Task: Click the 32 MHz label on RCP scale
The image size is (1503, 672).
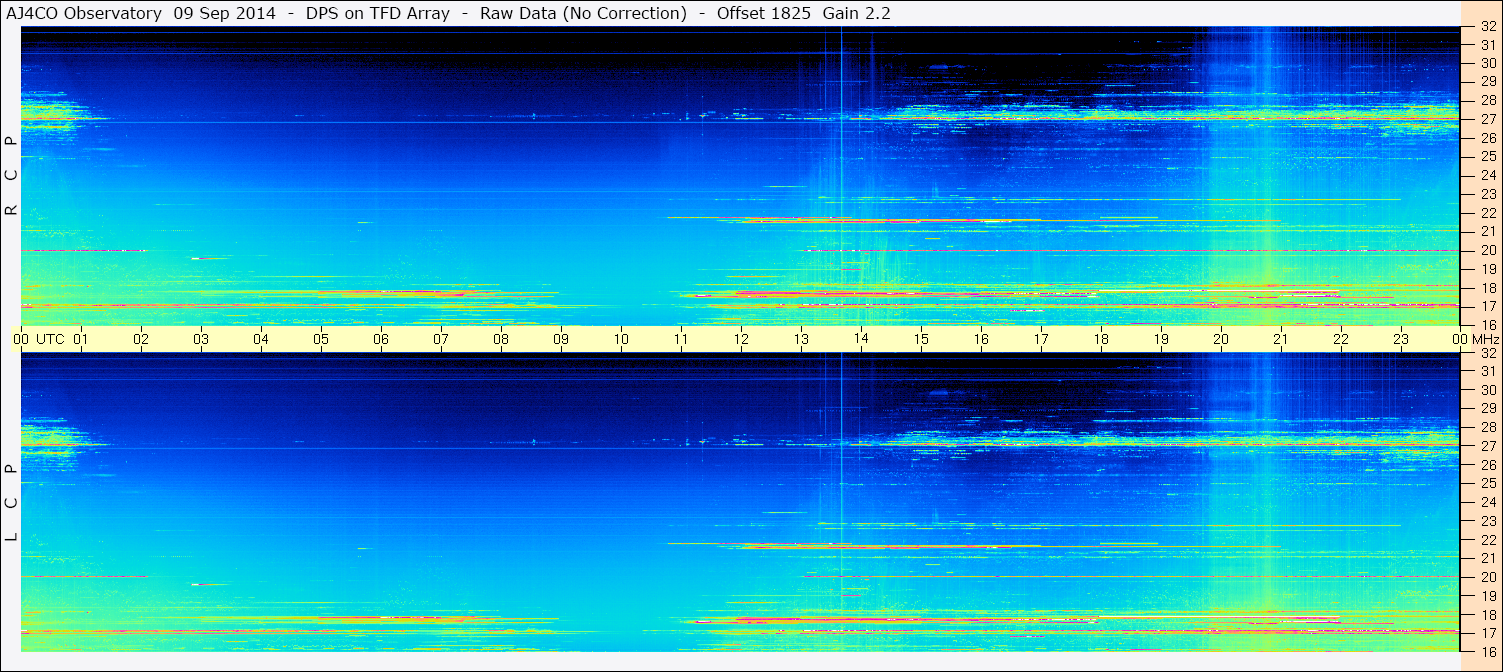Action: (x=1488, y=27)
